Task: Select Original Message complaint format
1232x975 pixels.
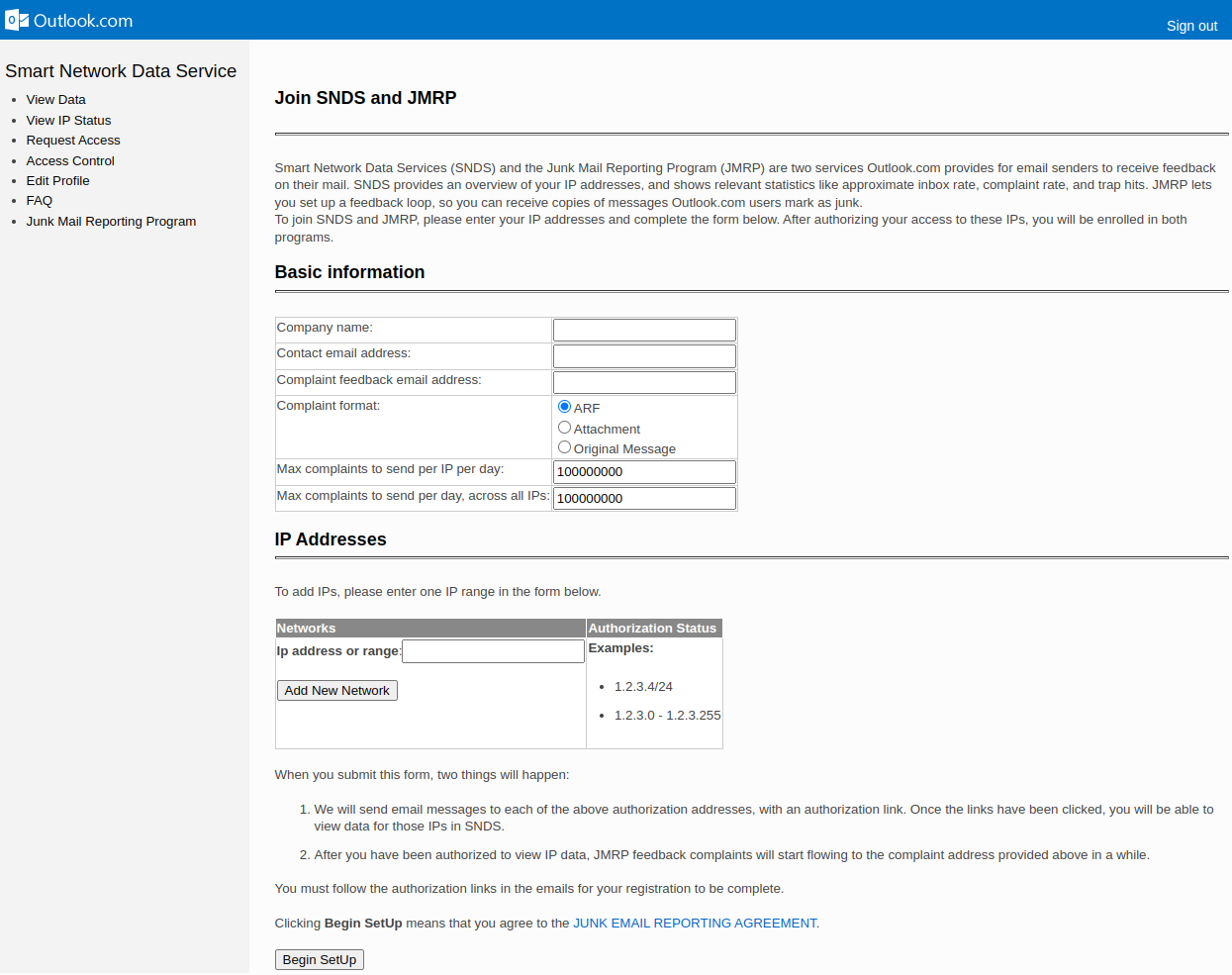Action: click(564, 447)
